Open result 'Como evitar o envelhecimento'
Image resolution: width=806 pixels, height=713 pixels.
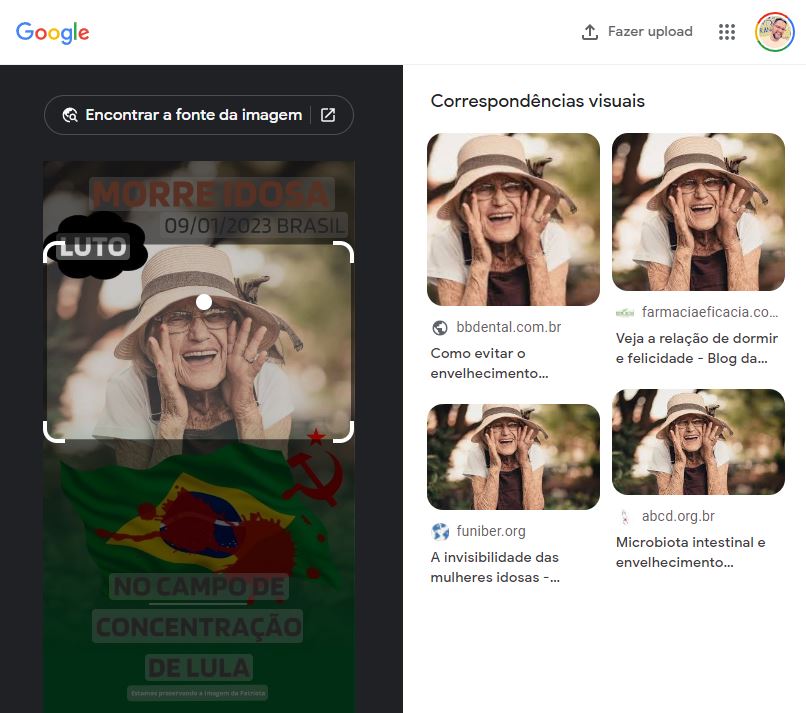(489, 363)
